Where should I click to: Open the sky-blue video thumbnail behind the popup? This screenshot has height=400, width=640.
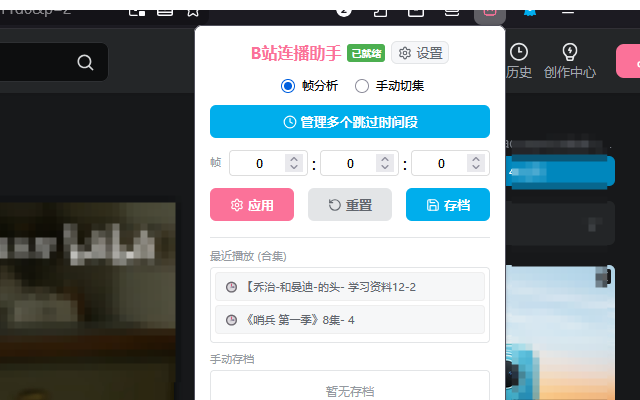[560, 333]
